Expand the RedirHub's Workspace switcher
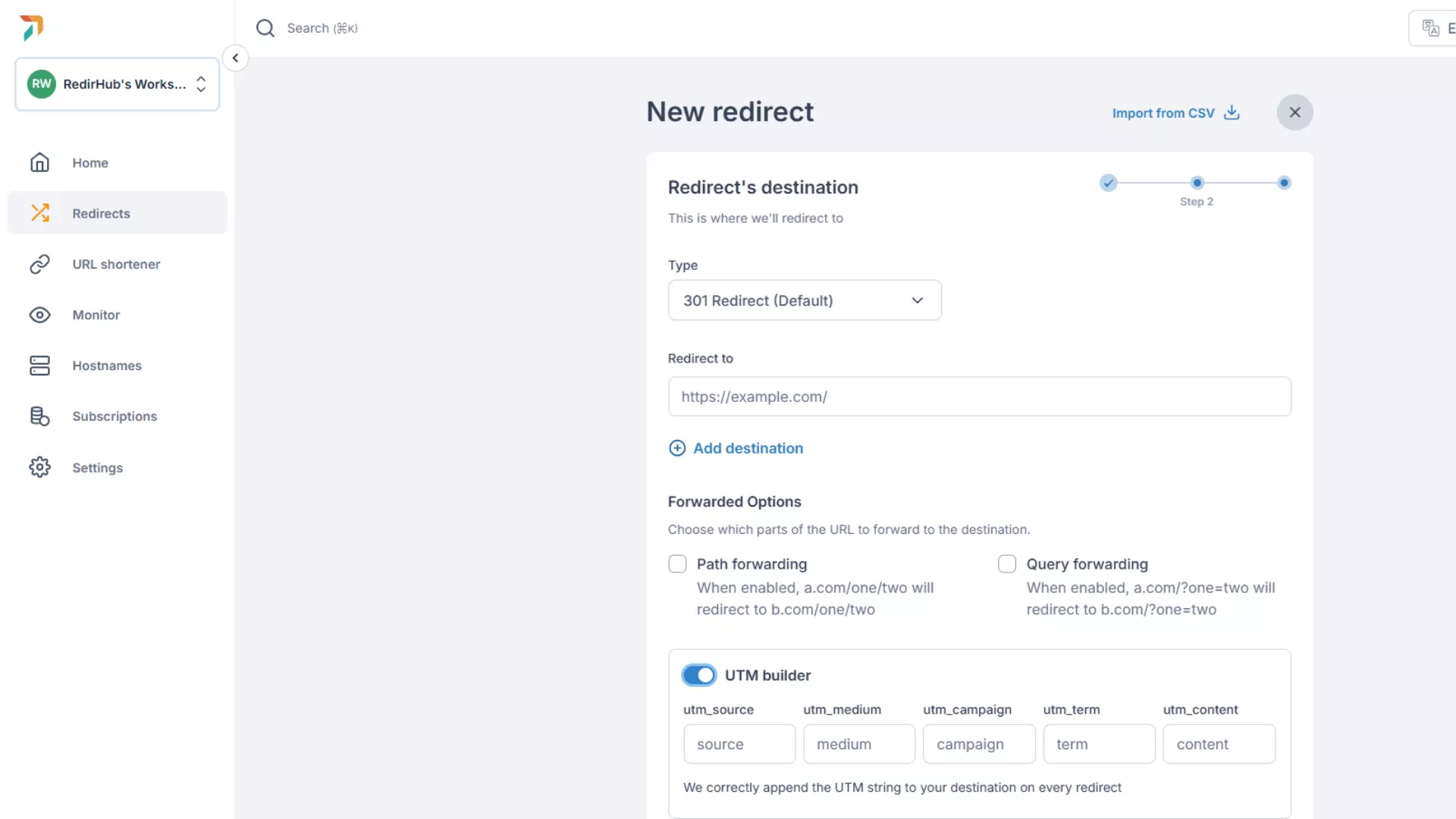 point(118,84)
